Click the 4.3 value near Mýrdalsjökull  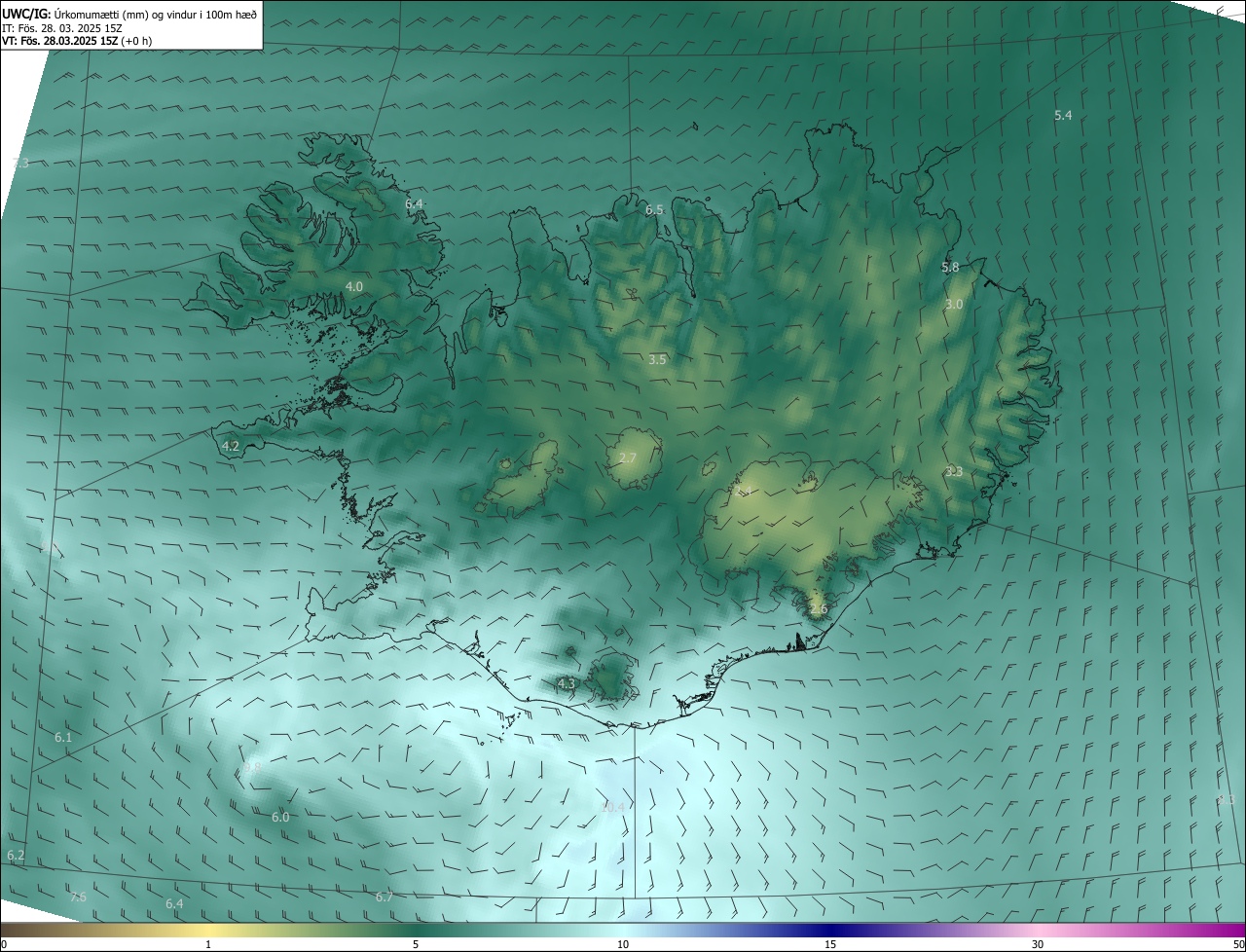(x=567, y=684)
